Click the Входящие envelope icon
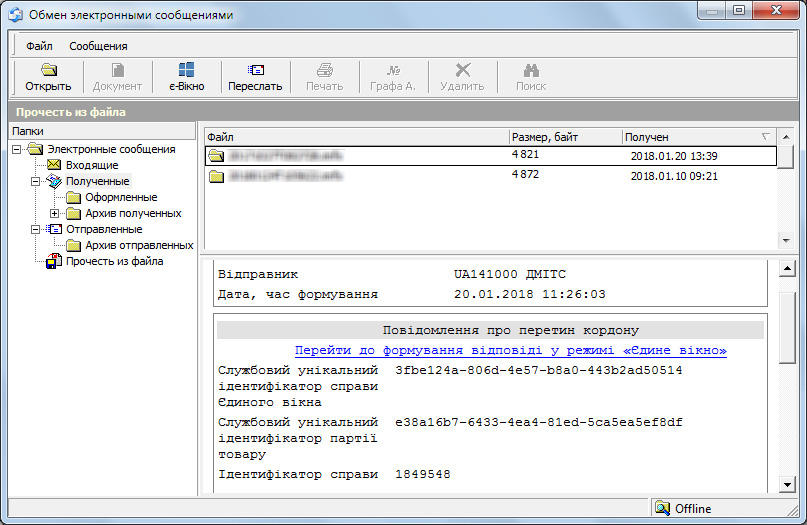This screenshot has width=807, height=525. pyautogui.click(x=54, y=165)
